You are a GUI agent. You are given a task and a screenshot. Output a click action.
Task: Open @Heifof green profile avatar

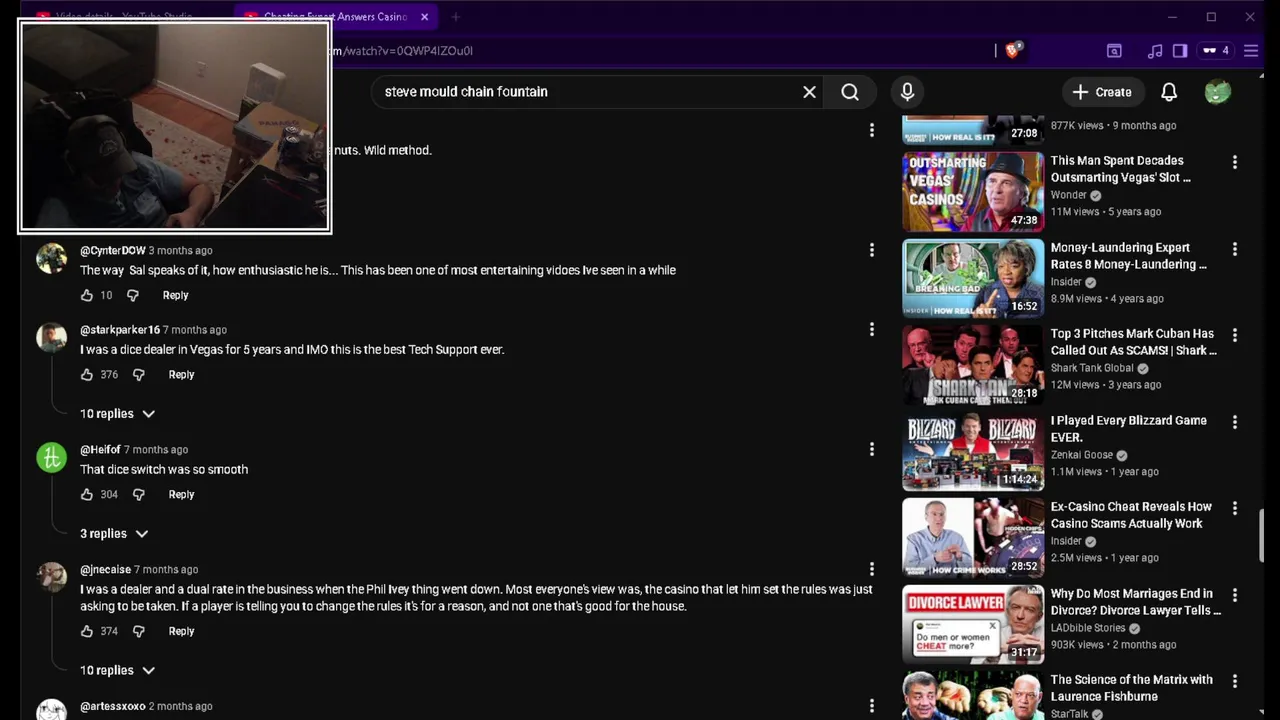[x=51, y=457]
